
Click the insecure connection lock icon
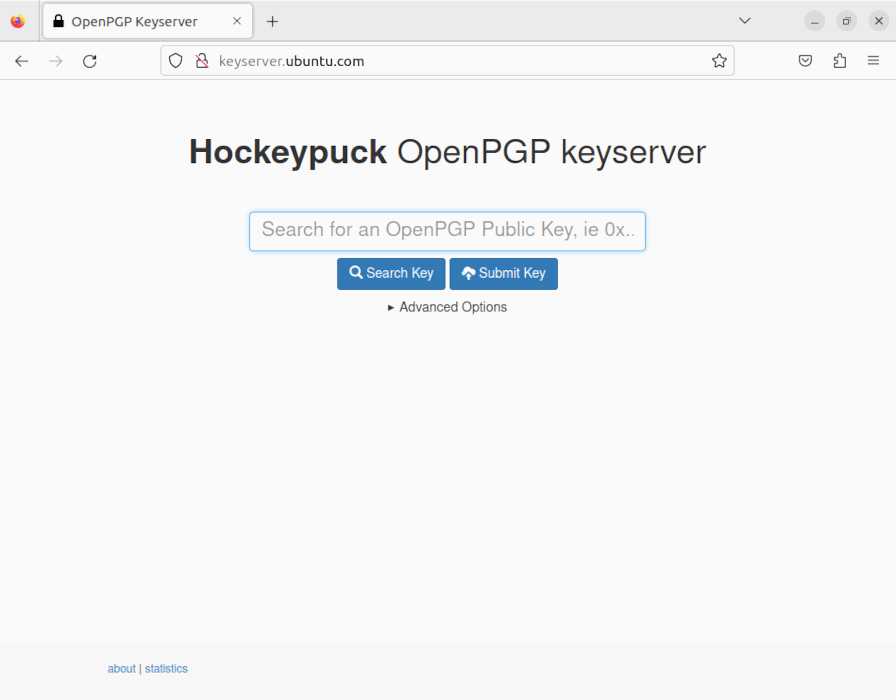(x=200, y=60)
